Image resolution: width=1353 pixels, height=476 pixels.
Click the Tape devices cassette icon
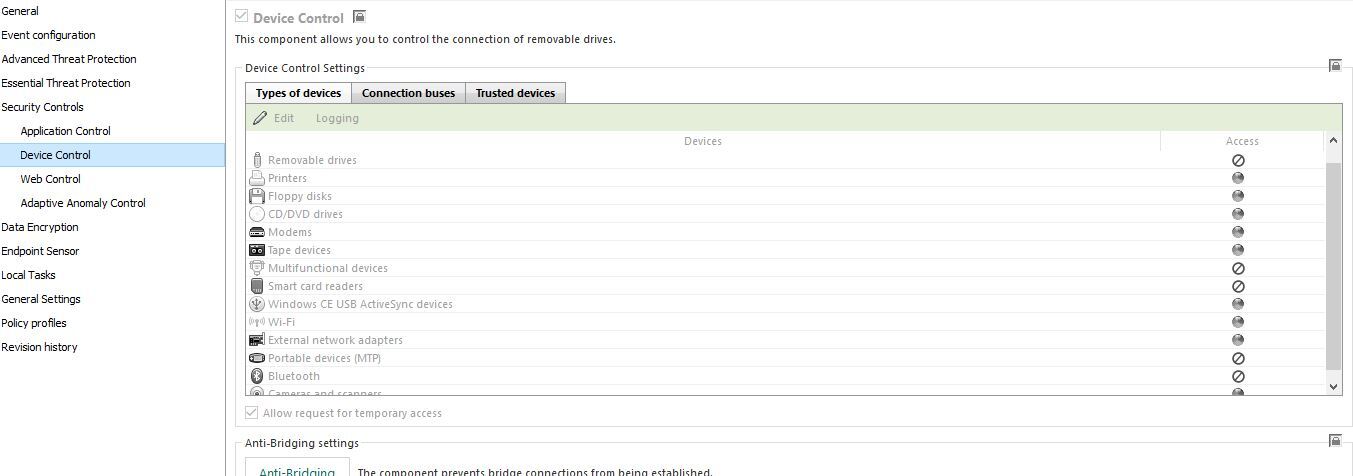pos(257,250)
